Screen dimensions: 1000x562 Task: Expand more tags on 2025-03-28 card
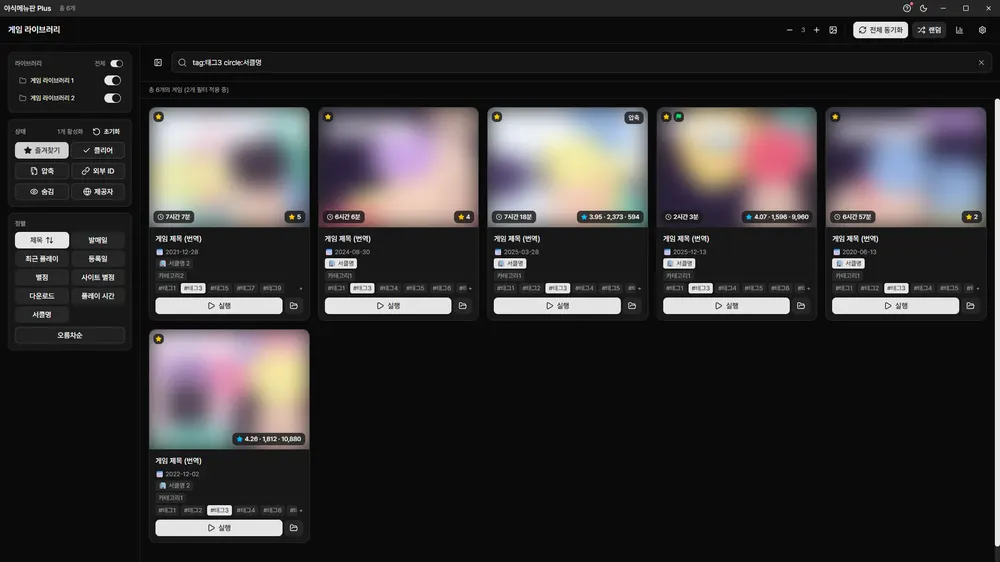[x=639, y=288]
